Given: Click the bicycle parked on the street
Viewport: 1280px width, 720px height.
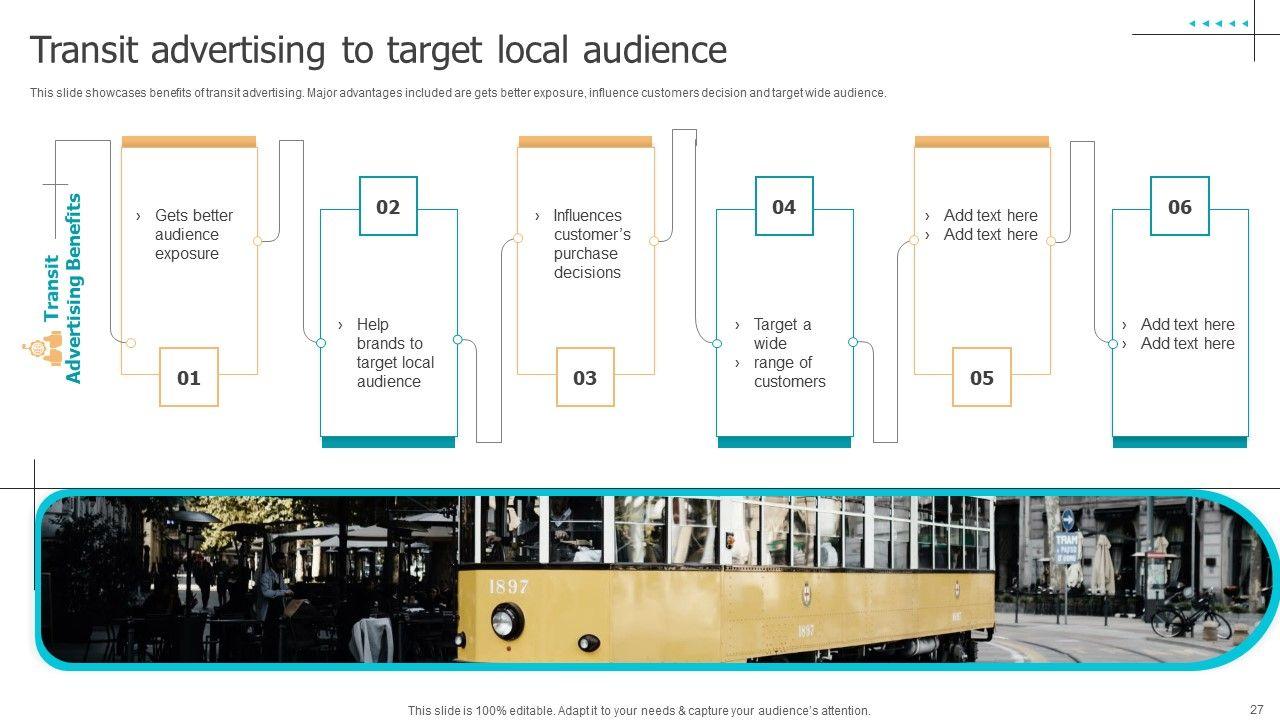Looking at the screenshot, I should (x=1190, y=616).
